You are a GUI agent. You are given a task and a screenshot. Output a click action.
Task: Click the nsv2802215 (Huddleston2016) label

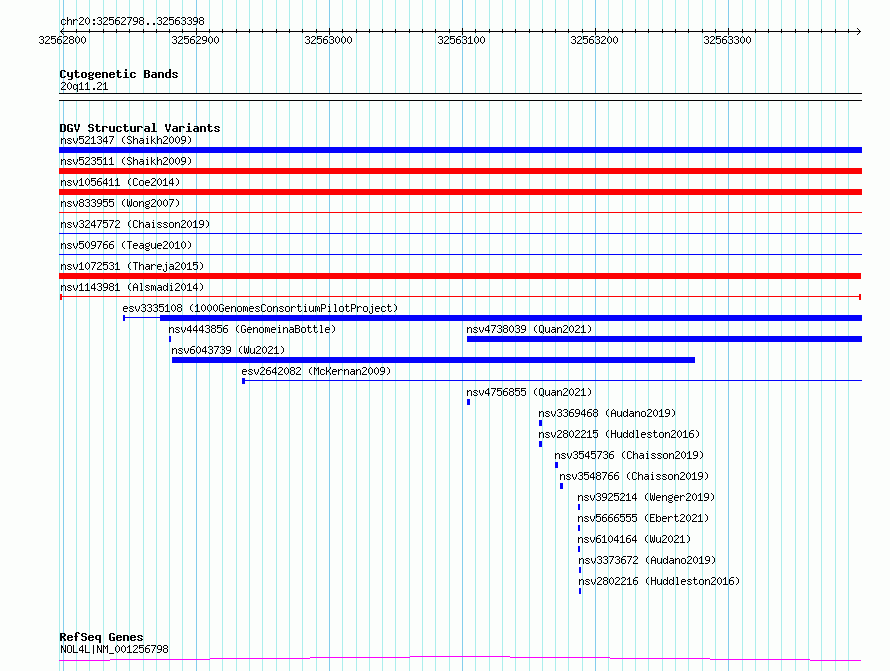click(619, 434)
